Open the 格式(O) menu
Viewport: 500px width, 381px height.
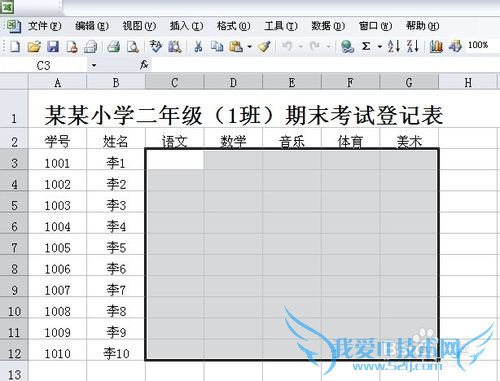(233, 26)
